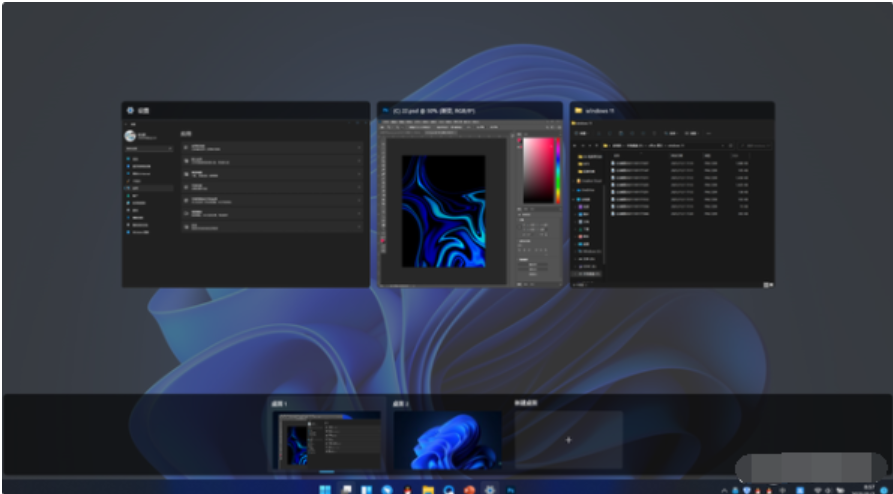Open the Start menu on the taskbar

(x=324, y=489)
